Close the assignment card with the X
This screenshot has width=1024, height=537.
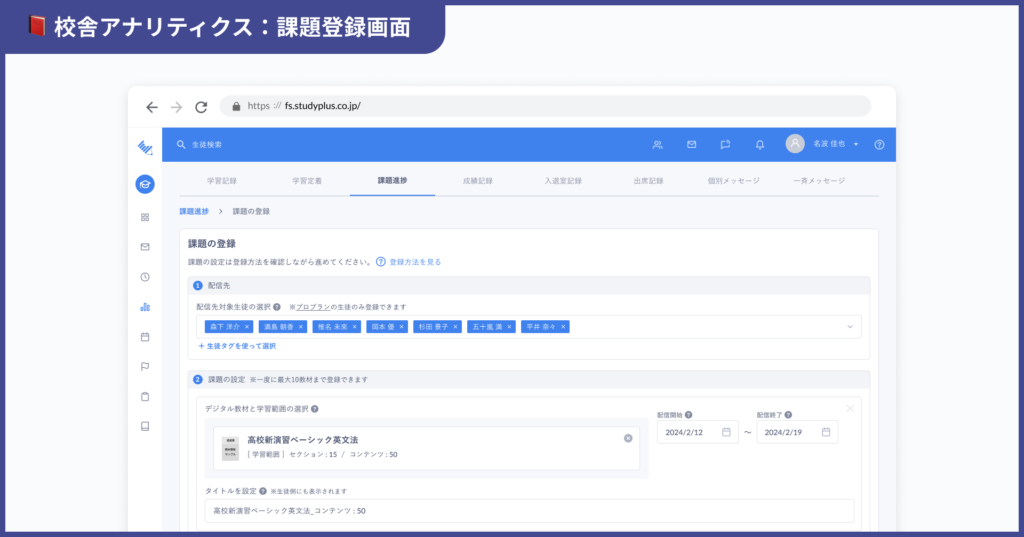click(850, 409)
